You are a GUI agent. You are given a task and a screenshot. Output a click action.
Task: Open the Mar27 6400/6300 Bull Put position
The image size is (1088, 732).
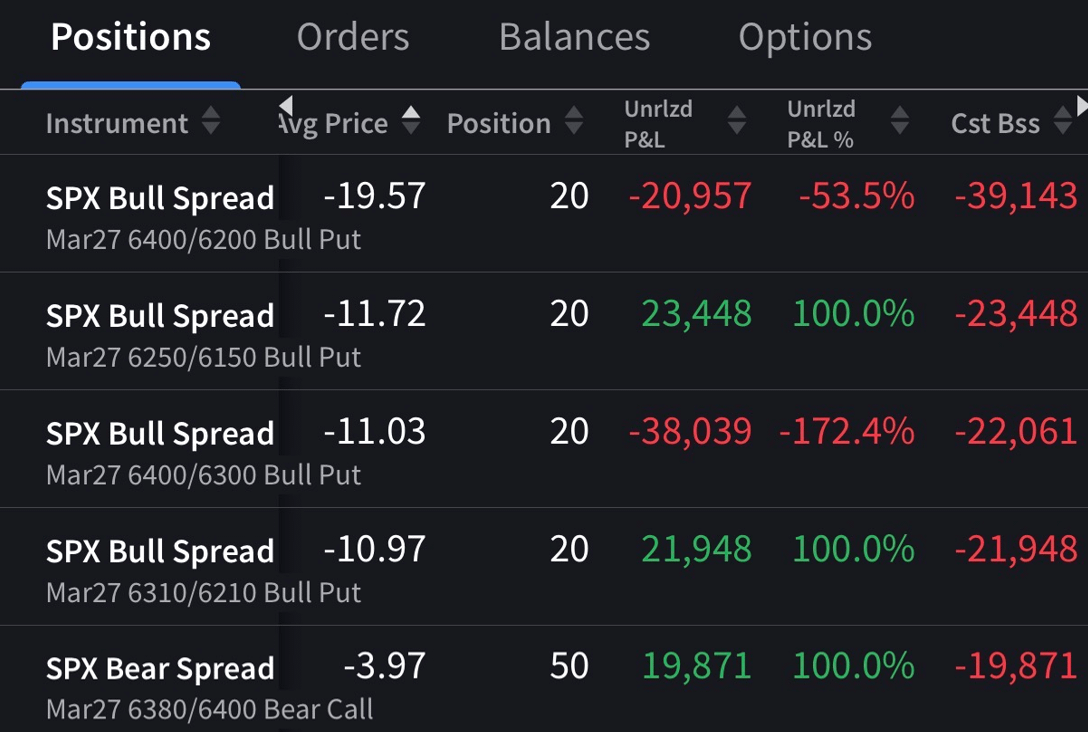(x=160, y=450)
